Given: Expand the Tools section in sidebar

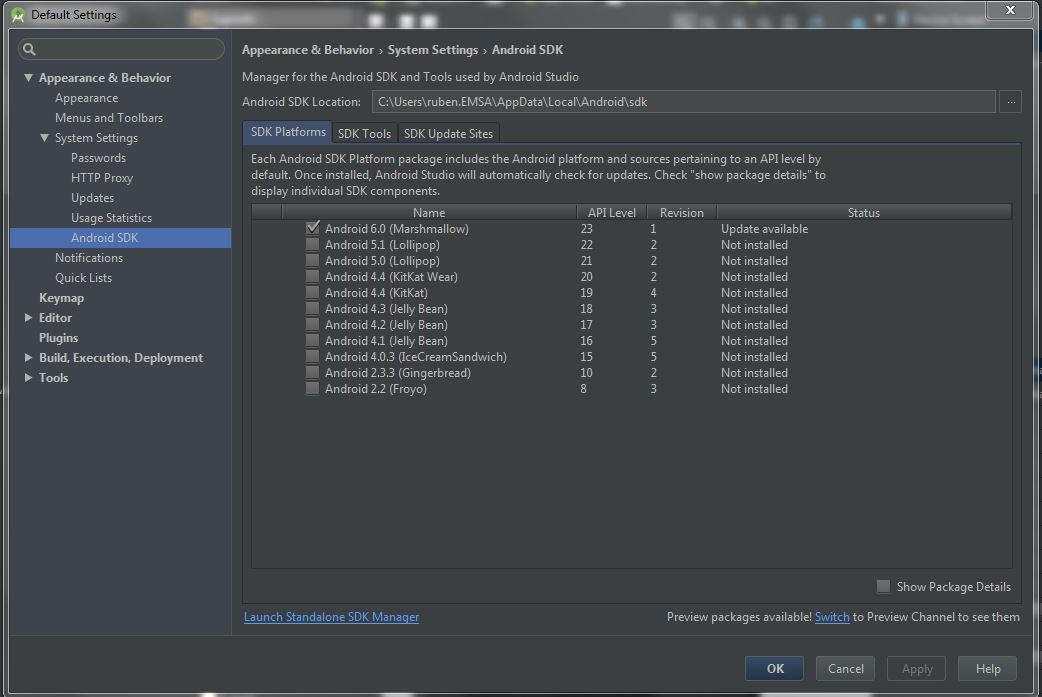Looking at the screenshot, I should 28,377.
